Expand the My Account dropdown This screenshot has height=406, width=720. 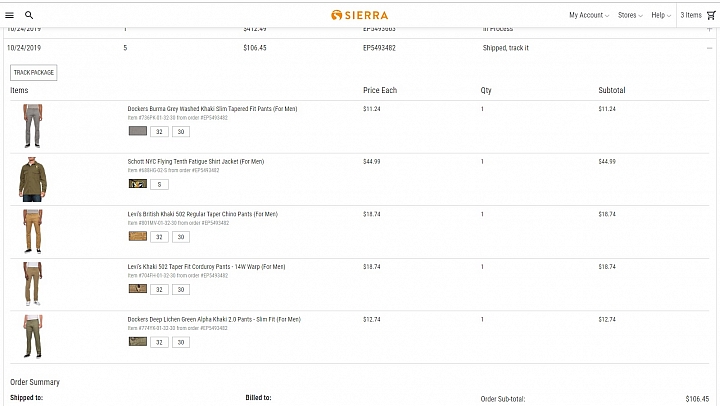[x=589, y=15]
